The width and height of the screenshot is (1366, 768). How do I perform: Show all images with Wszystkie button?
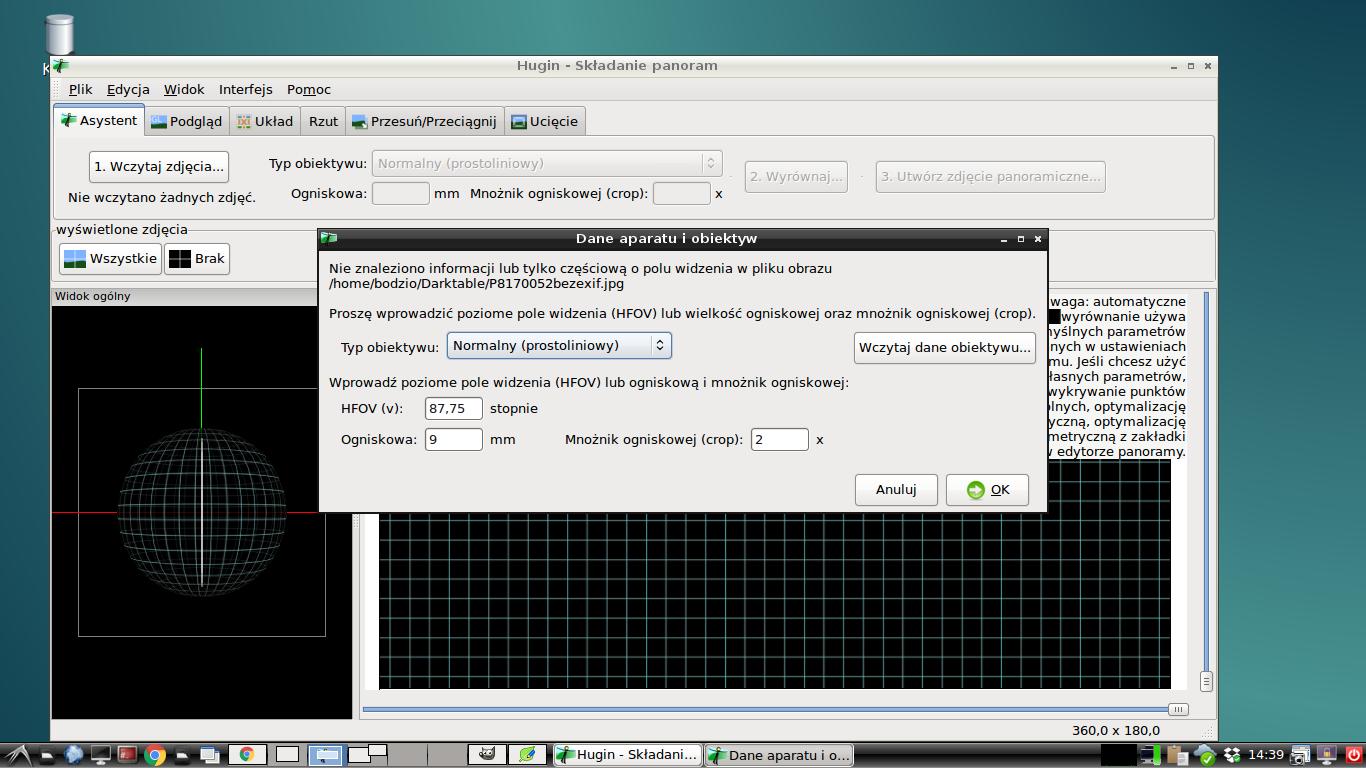click(110, 259)
